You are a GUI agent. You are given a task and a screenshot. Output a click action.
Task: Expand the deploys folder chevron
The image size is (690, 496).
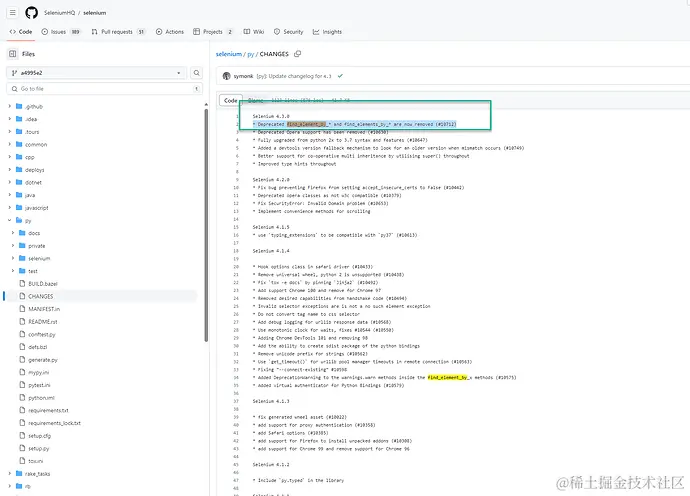[10, 169]
